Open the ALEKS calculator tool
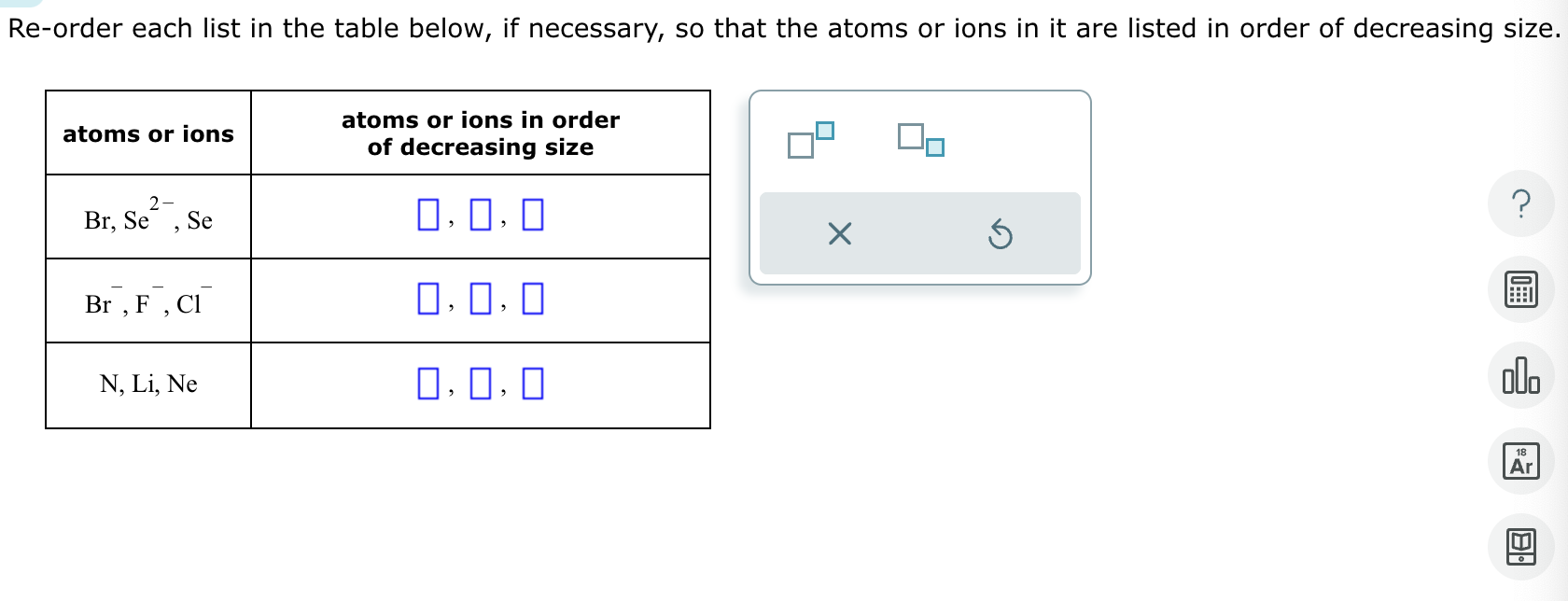The height and width of the screenshot is (601, 1568). 1521,289
